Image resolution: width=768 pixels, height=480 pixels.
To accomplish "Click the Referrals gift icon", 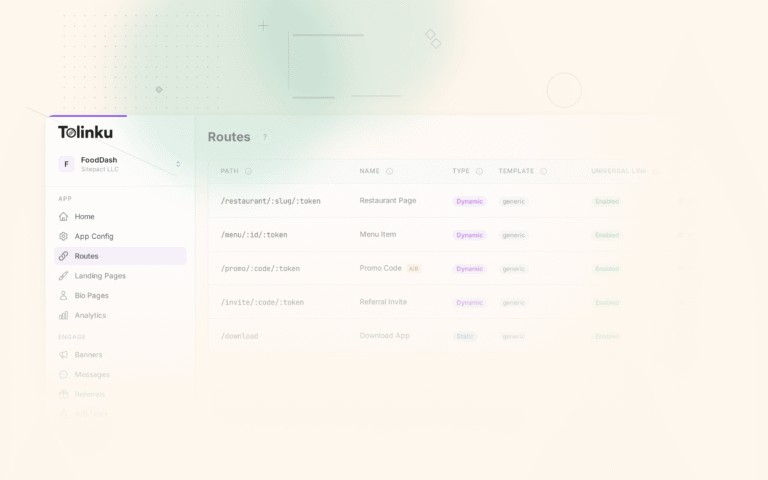I will [63, 394].
